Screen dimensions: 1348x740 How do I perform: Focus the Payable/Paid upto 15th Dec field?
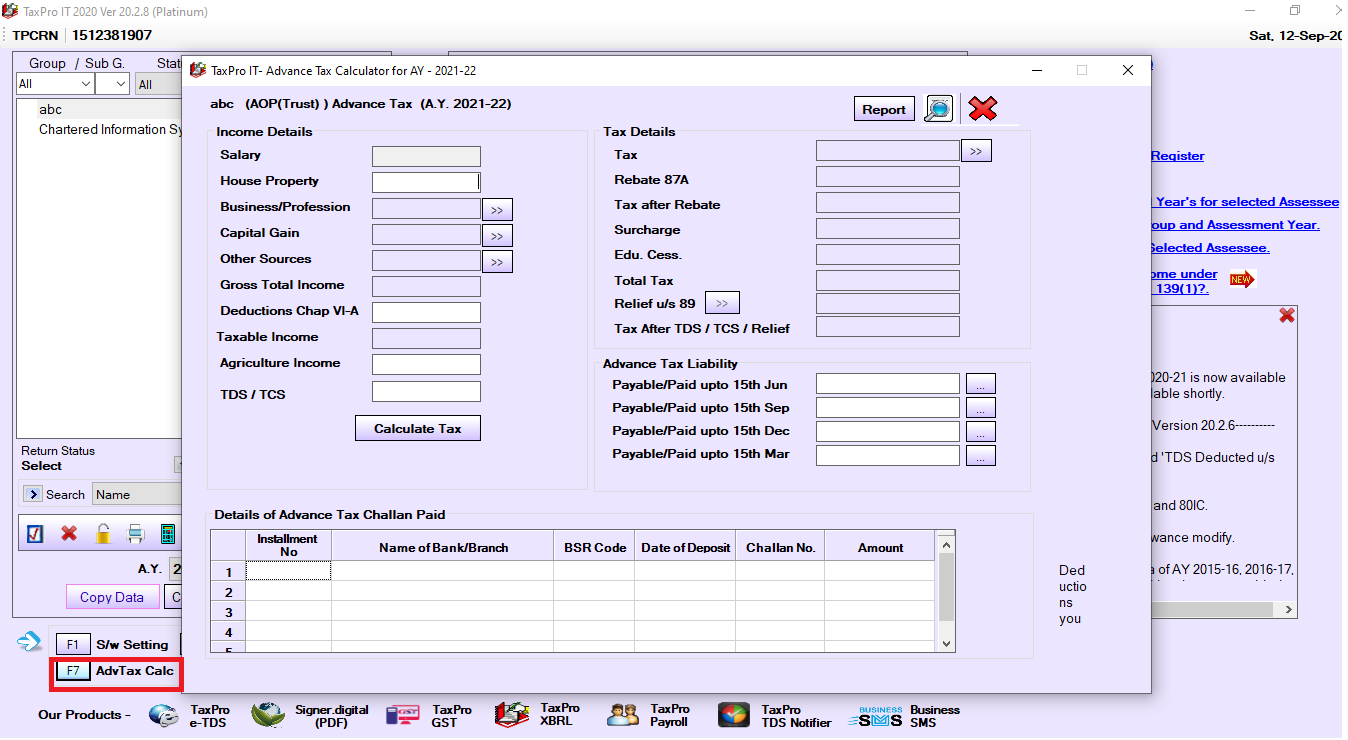coord(888,432)
